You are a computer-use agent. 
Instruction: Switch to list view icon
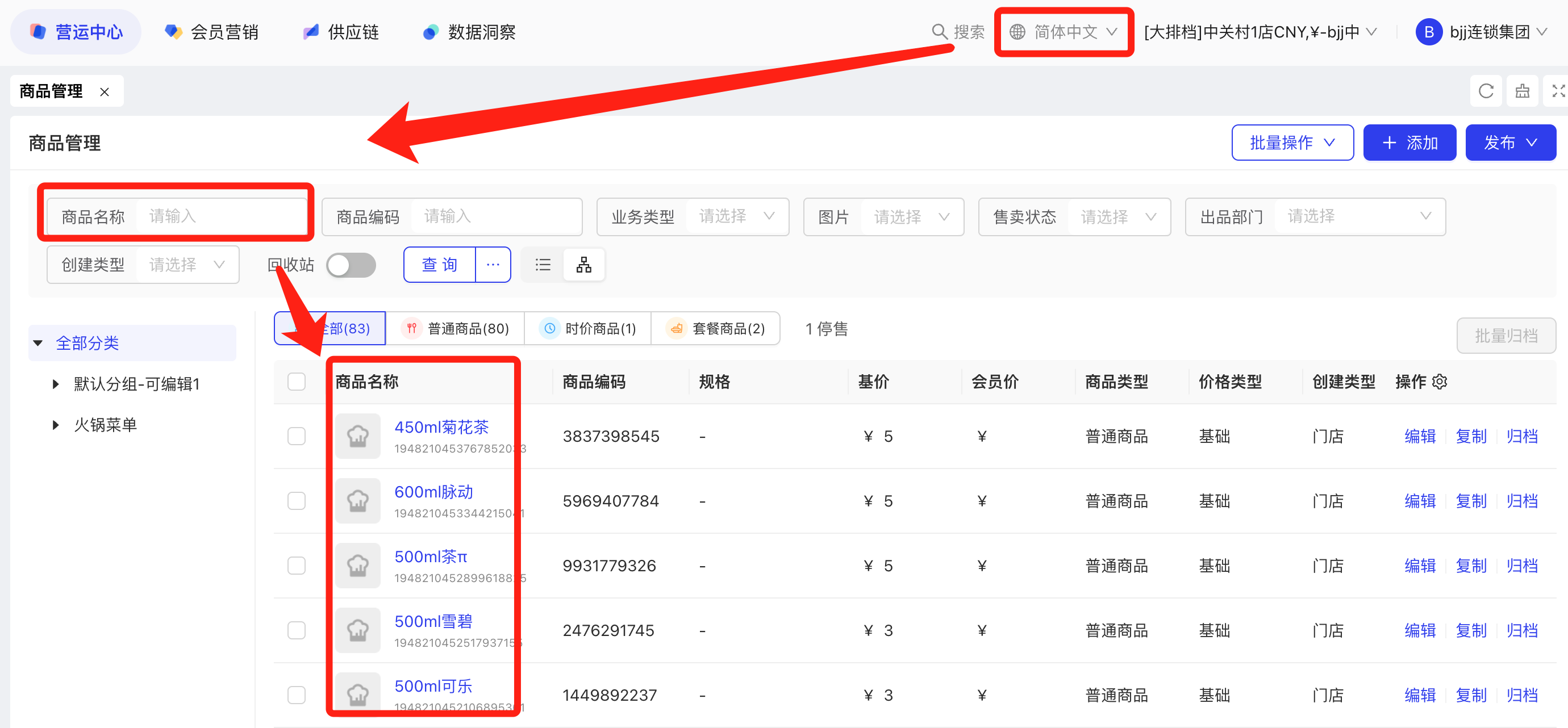point(543,265)
